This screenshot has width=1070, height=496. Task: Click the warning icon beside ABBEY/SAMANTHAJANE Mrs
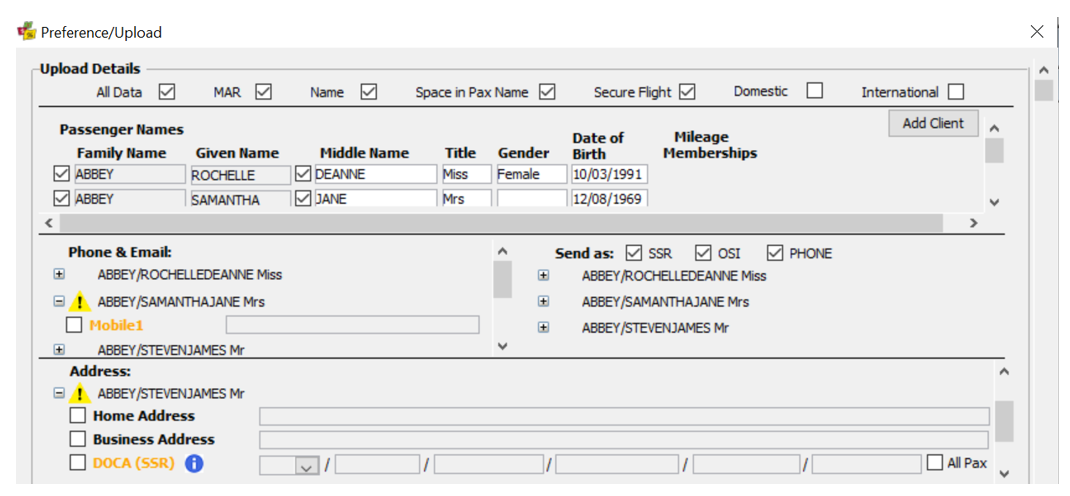pyautogui.click(x=81, y=301)
